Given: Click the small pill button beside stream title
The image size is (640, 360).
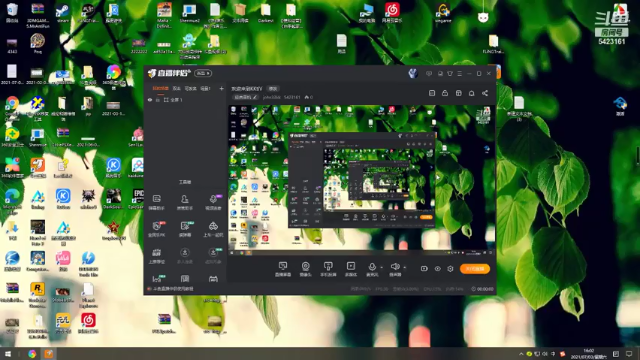Looking at the screenshot, I should [273, 89].
